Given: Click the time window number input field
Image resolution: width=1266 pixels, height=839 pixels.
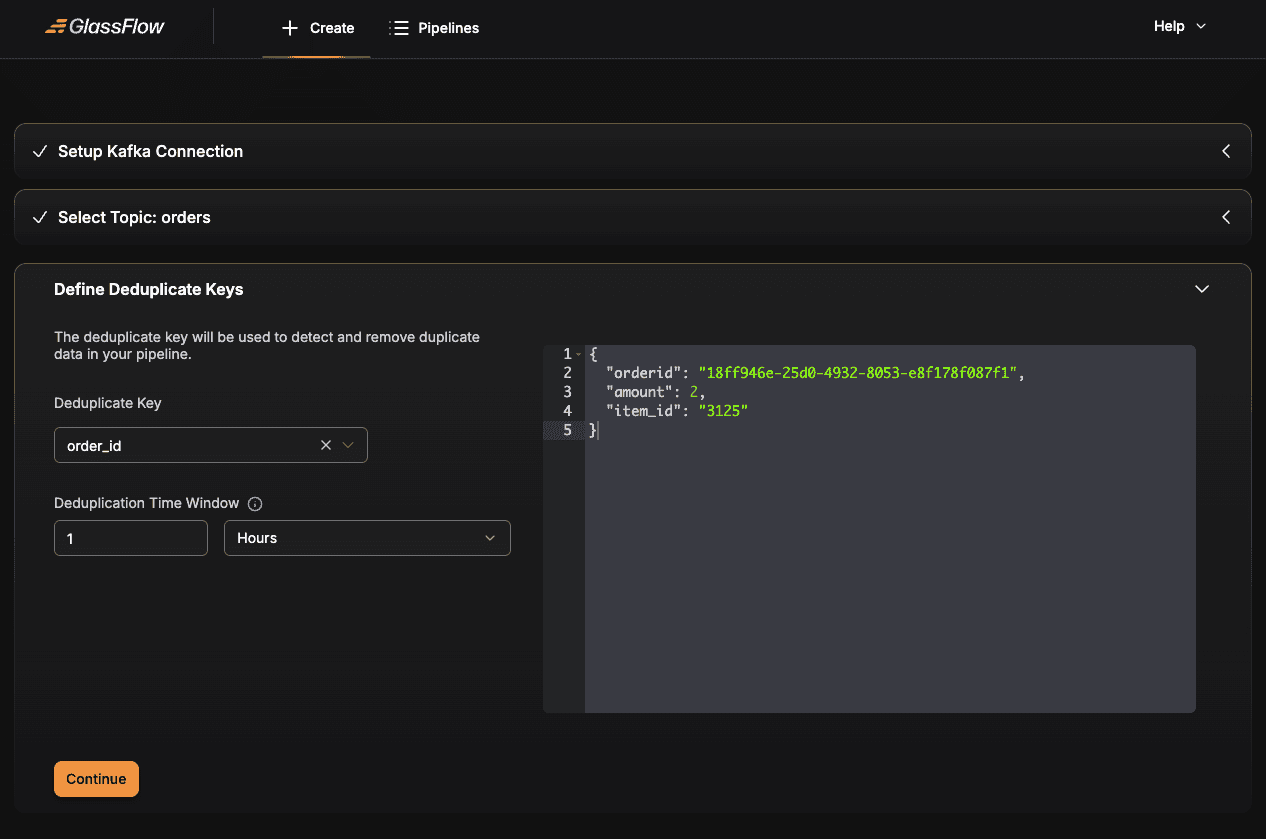Looking at the screenshot, I should click(x=131, y=538).
